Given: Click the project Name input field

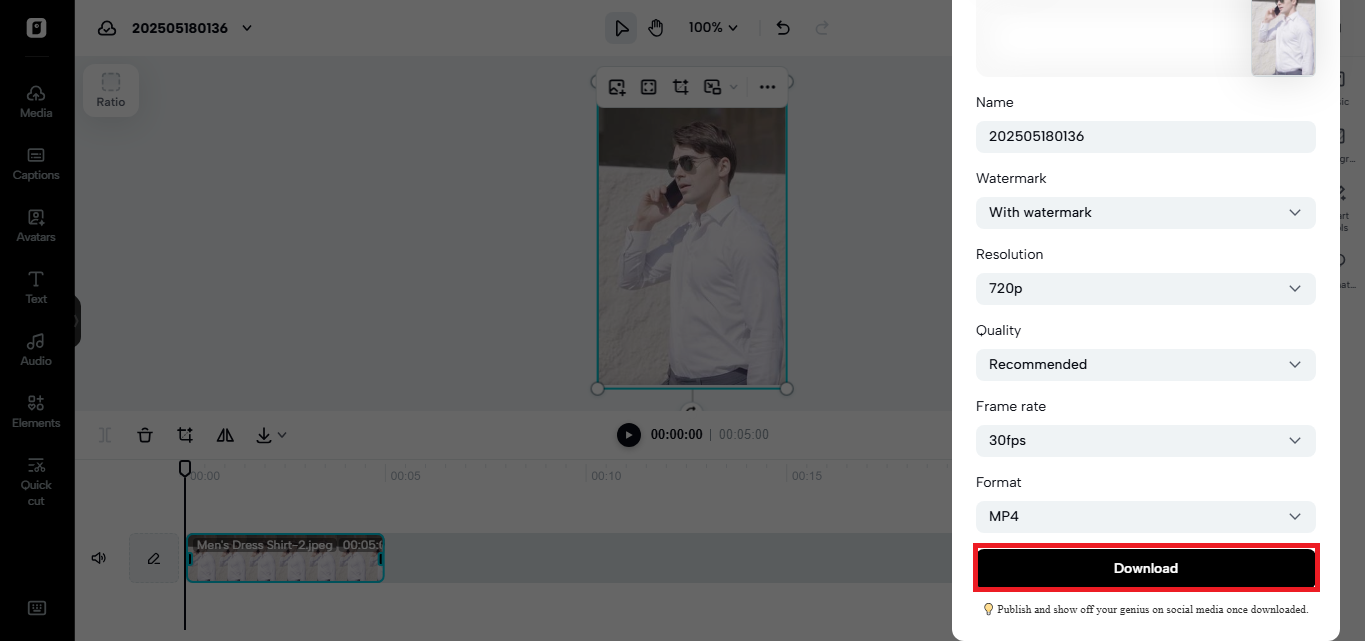Looking at the screenshot, I should pyautogui.click(x=1145, y=136).
